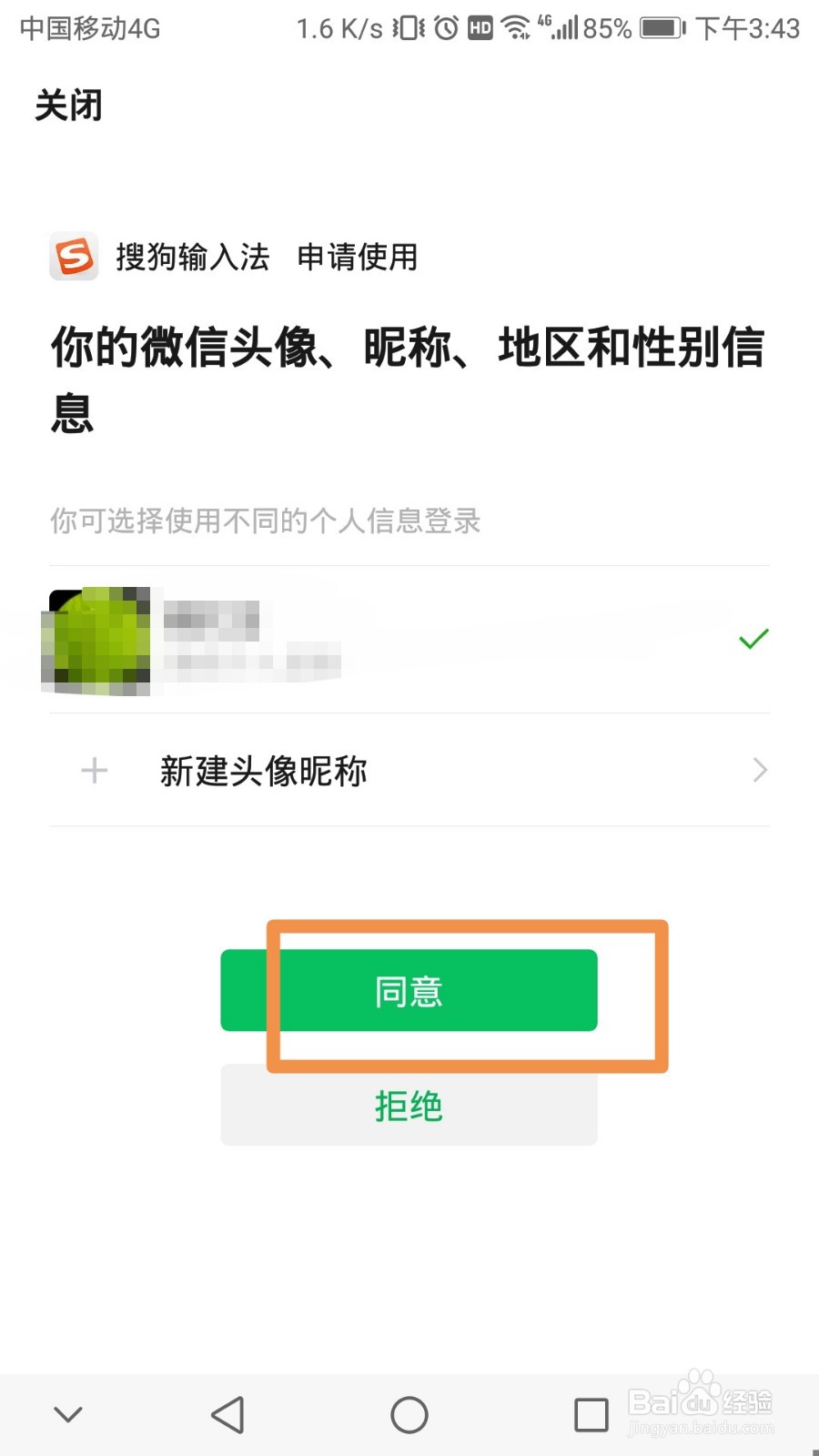Tap the hide navigation bar down-arrow icon
This screenshot has width=819, height=1456.
point(68,1414)
